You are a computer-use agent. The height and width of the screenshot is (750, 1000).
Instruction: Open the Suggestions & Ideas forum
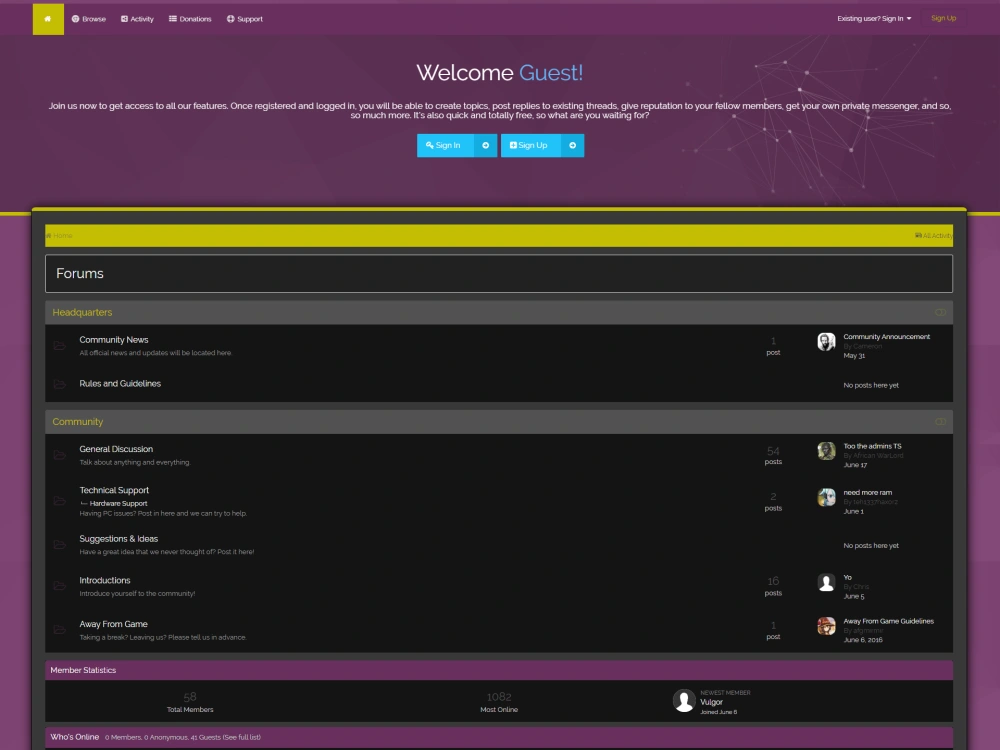(x=119, y=539)
